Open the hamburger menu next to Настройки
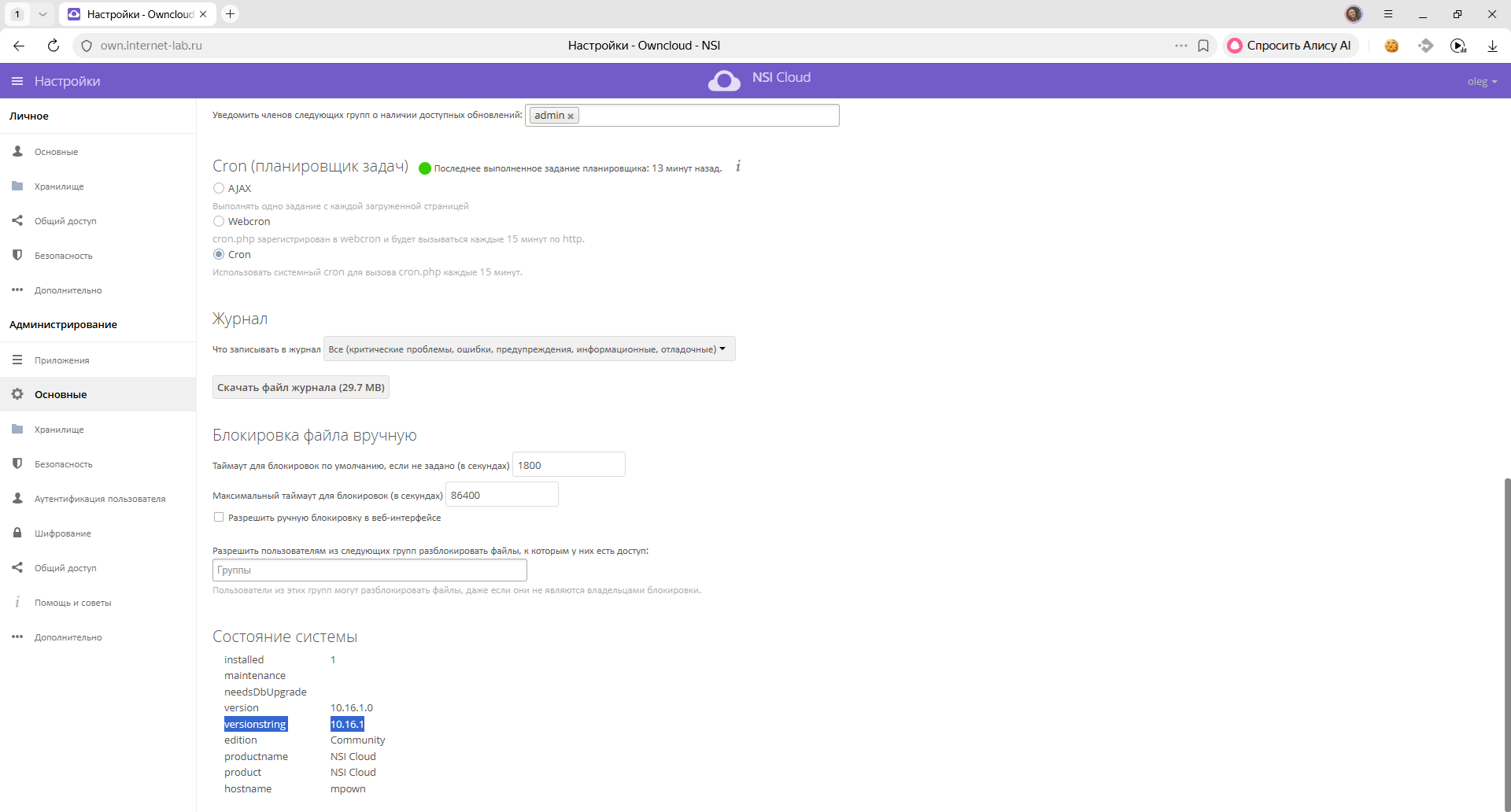1511x812 pixels. click(17, 81)
